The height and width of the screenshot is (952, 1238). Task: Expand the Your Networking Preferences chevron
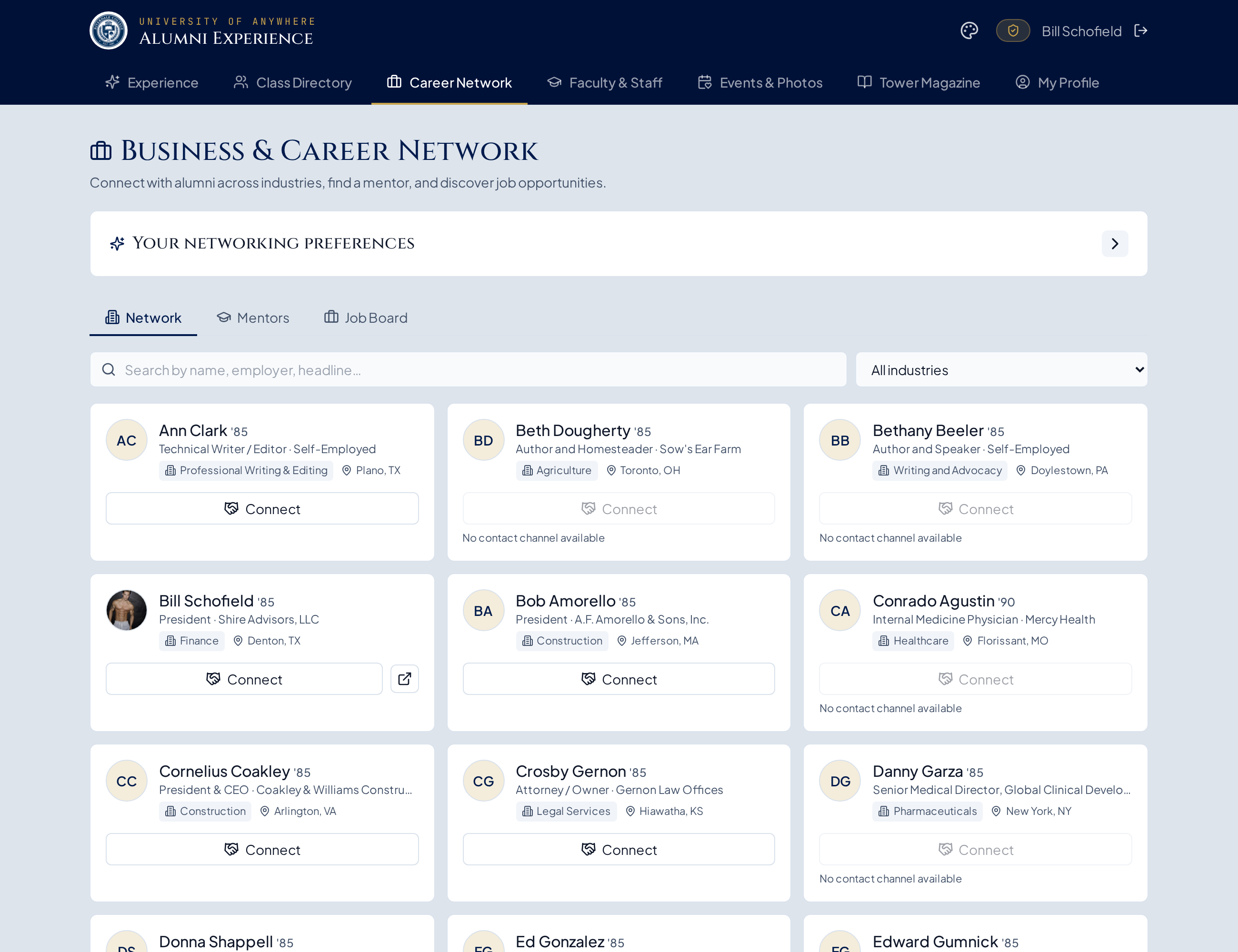click(1115, 244)
